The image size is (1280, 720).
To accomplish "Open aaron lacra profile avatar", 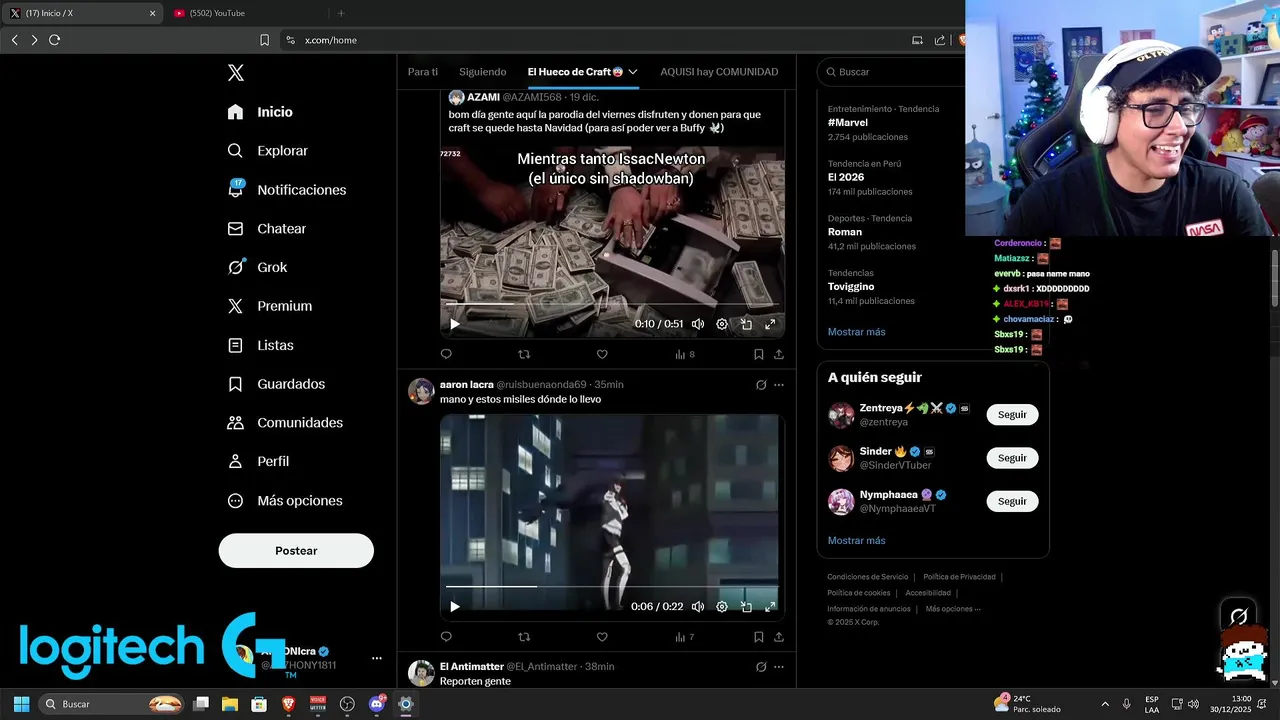I will (421, 391).
